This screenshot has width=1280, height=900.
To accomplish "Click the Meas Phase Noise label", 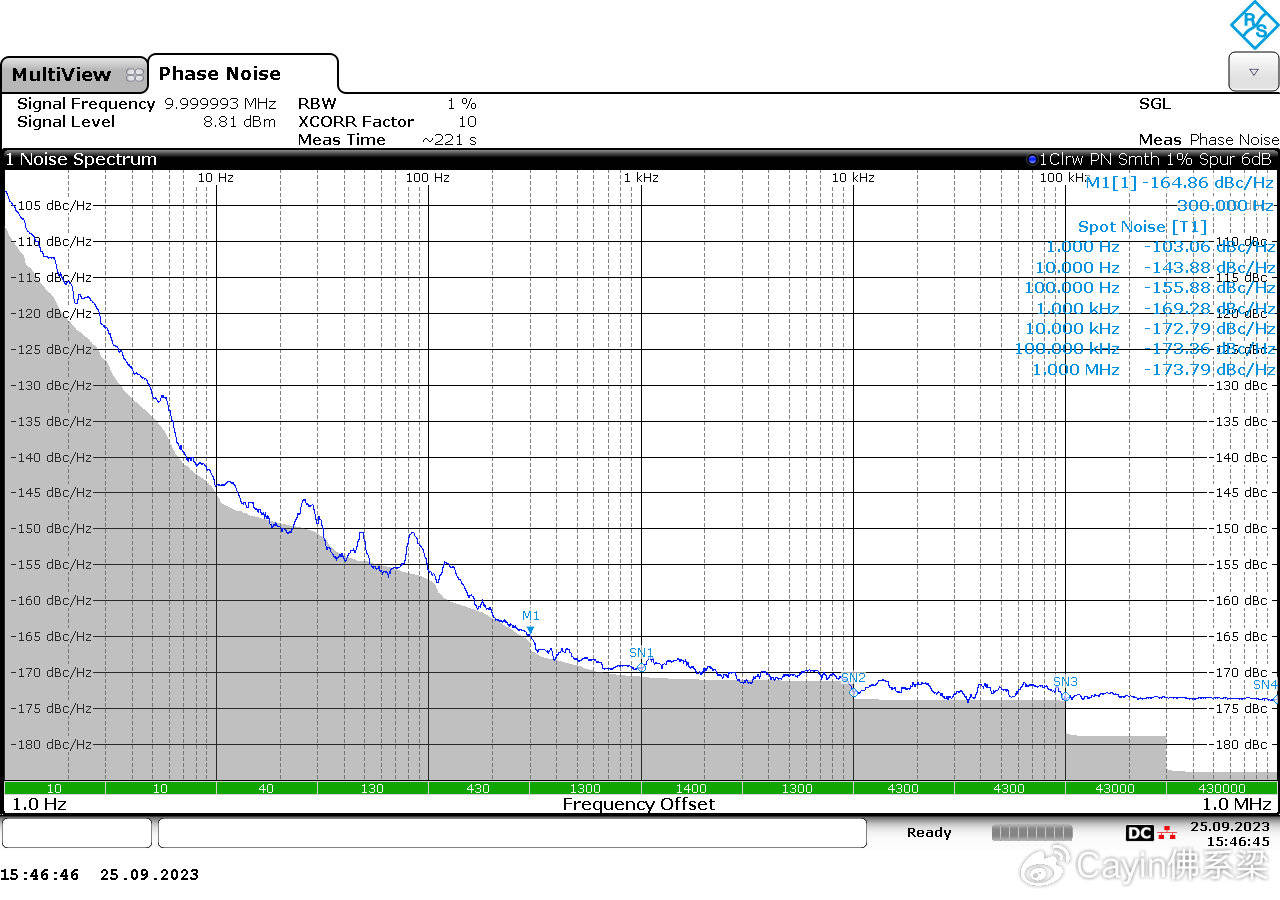I will tap(1208, 140).
